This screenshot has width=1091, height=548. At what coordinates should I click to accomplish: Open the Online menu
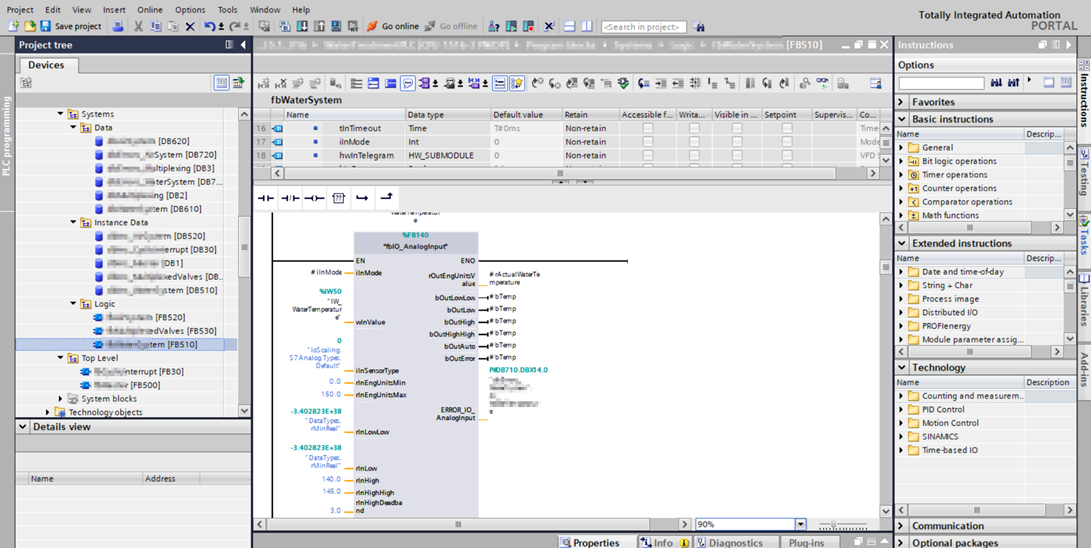click(150, 10)
